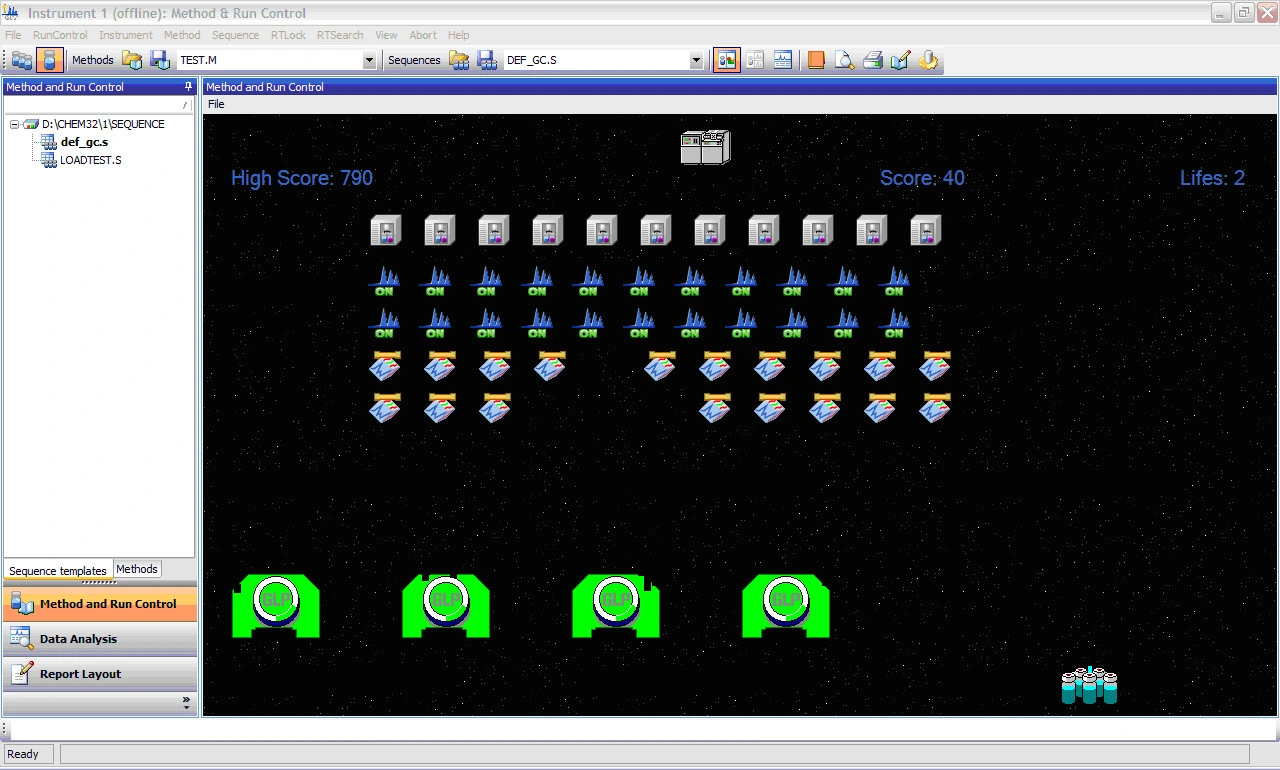Click the print preview magnifier icon
The image size is (1280, 770).
[845, 60]
